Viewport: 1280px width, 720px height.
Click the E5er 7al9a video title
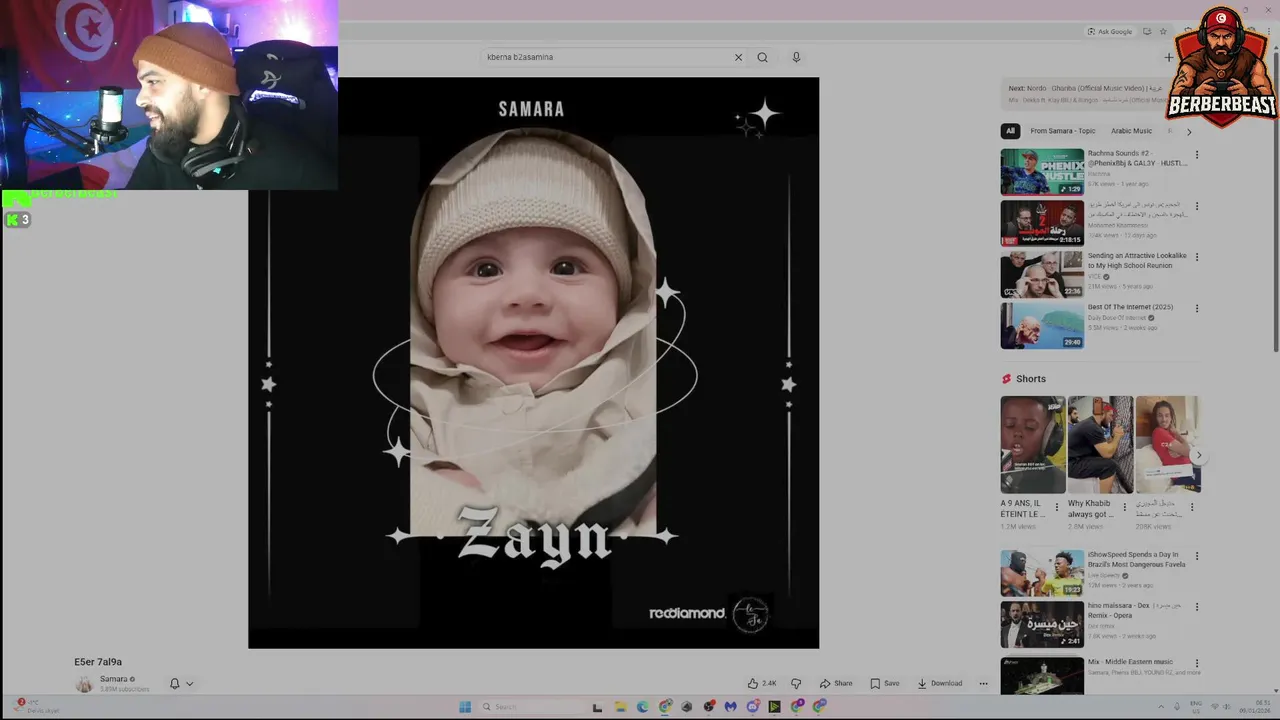pos(98,662)
